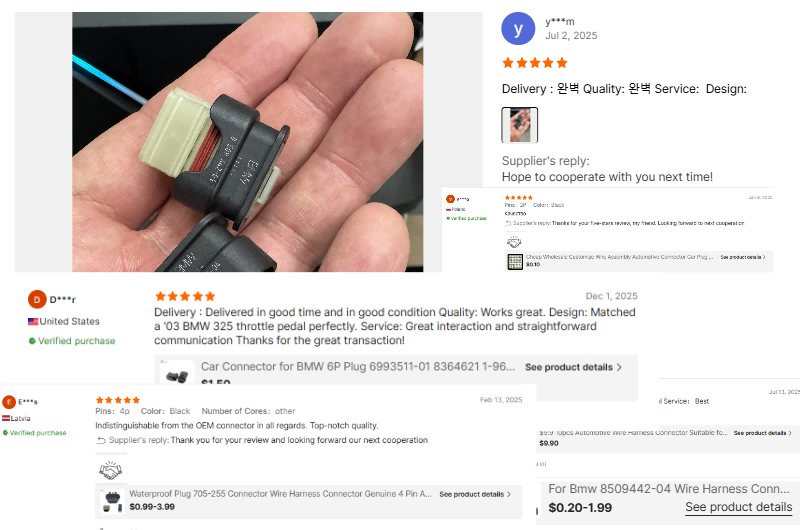Click the five-star rating on D***r's review
Screen dimensions: 800x530
[185, 296]
